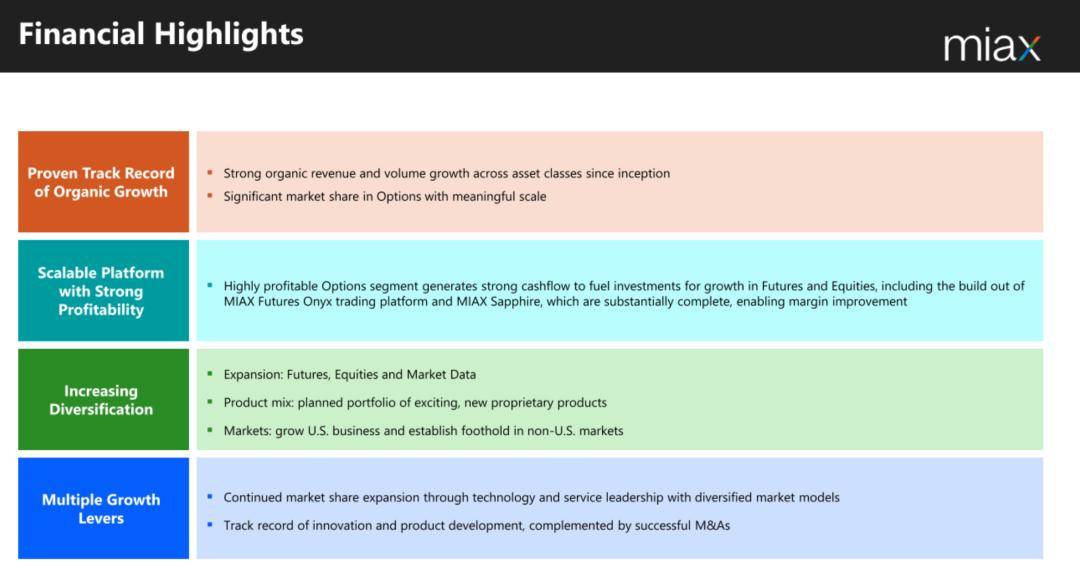Screen dimensions: 1080x587
Task: Click the orange Proven Track Record box
Action: (x=103, y=182)
